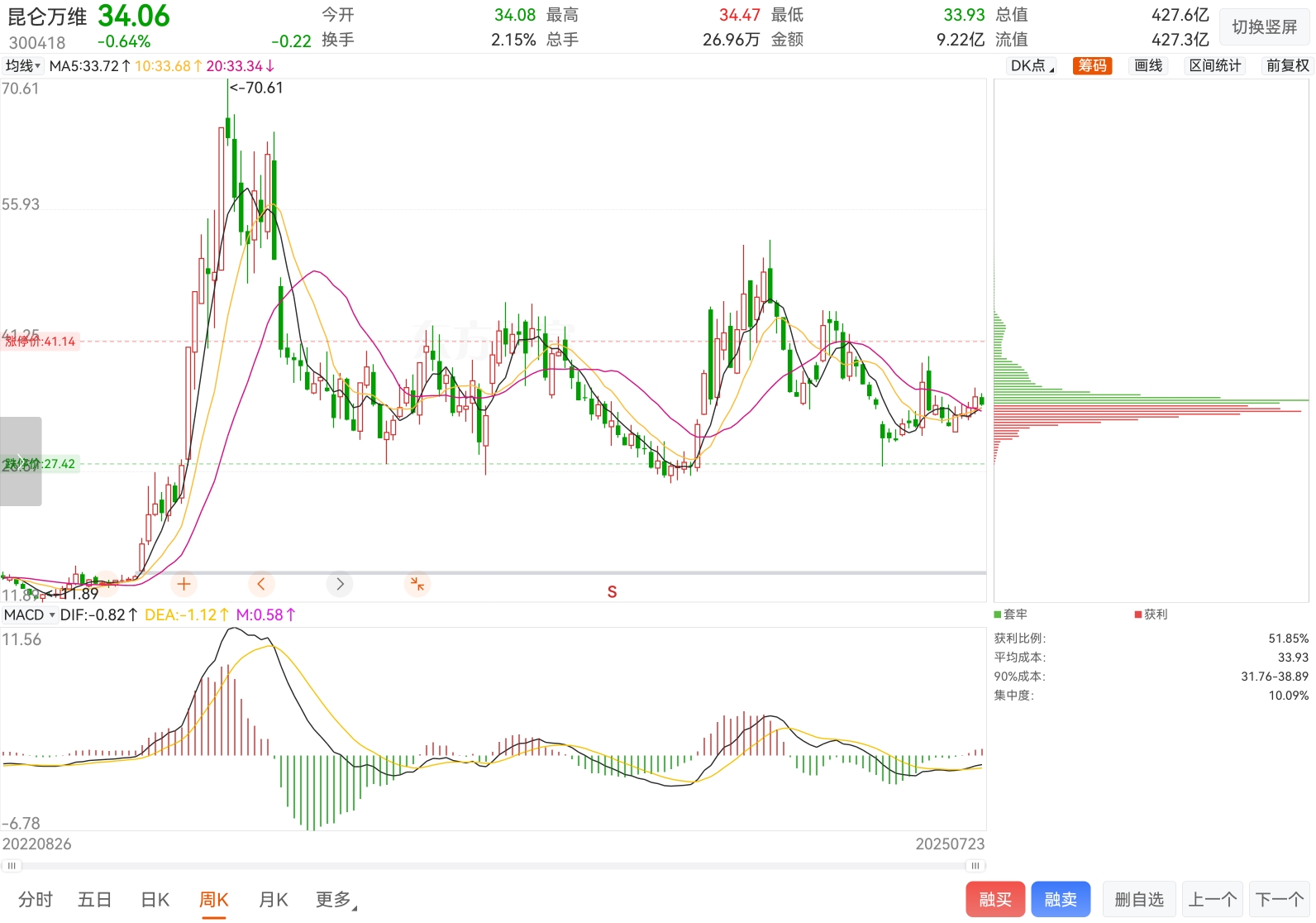The width and height of the screenshot is (1316, 923).
Task: Click the 总值 value 427.6亿
Action: pos(1180,15)
